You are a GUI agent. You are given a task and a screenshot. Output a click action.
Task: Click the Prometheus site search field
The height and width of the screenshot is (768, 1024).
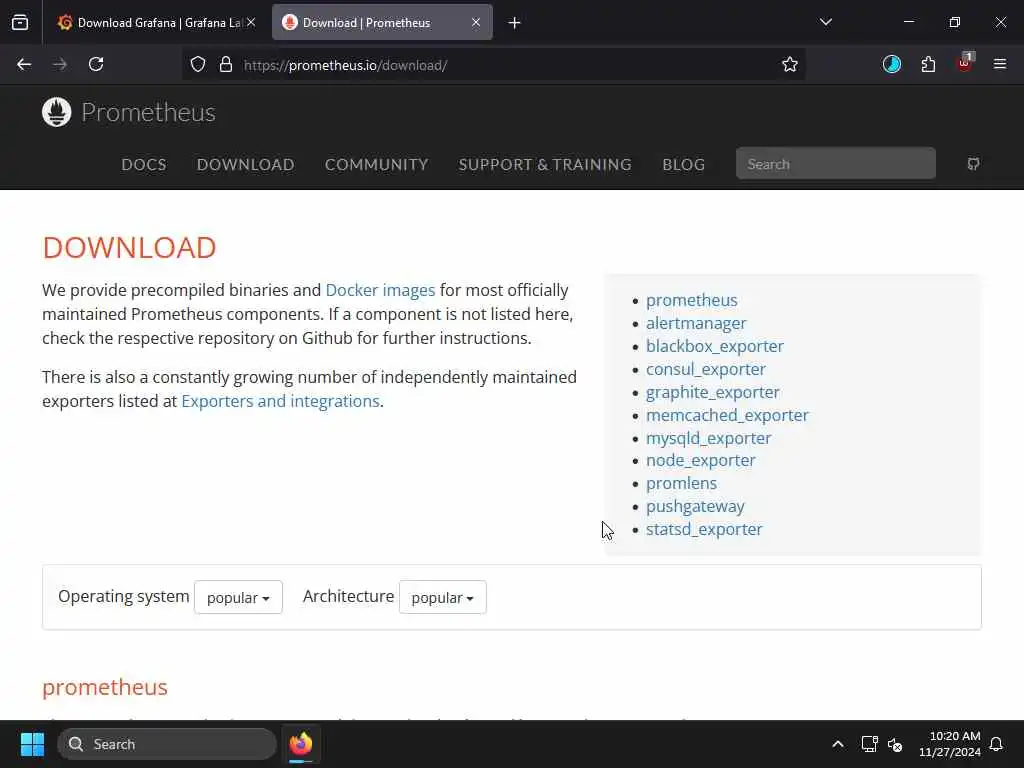pos(835,164)
